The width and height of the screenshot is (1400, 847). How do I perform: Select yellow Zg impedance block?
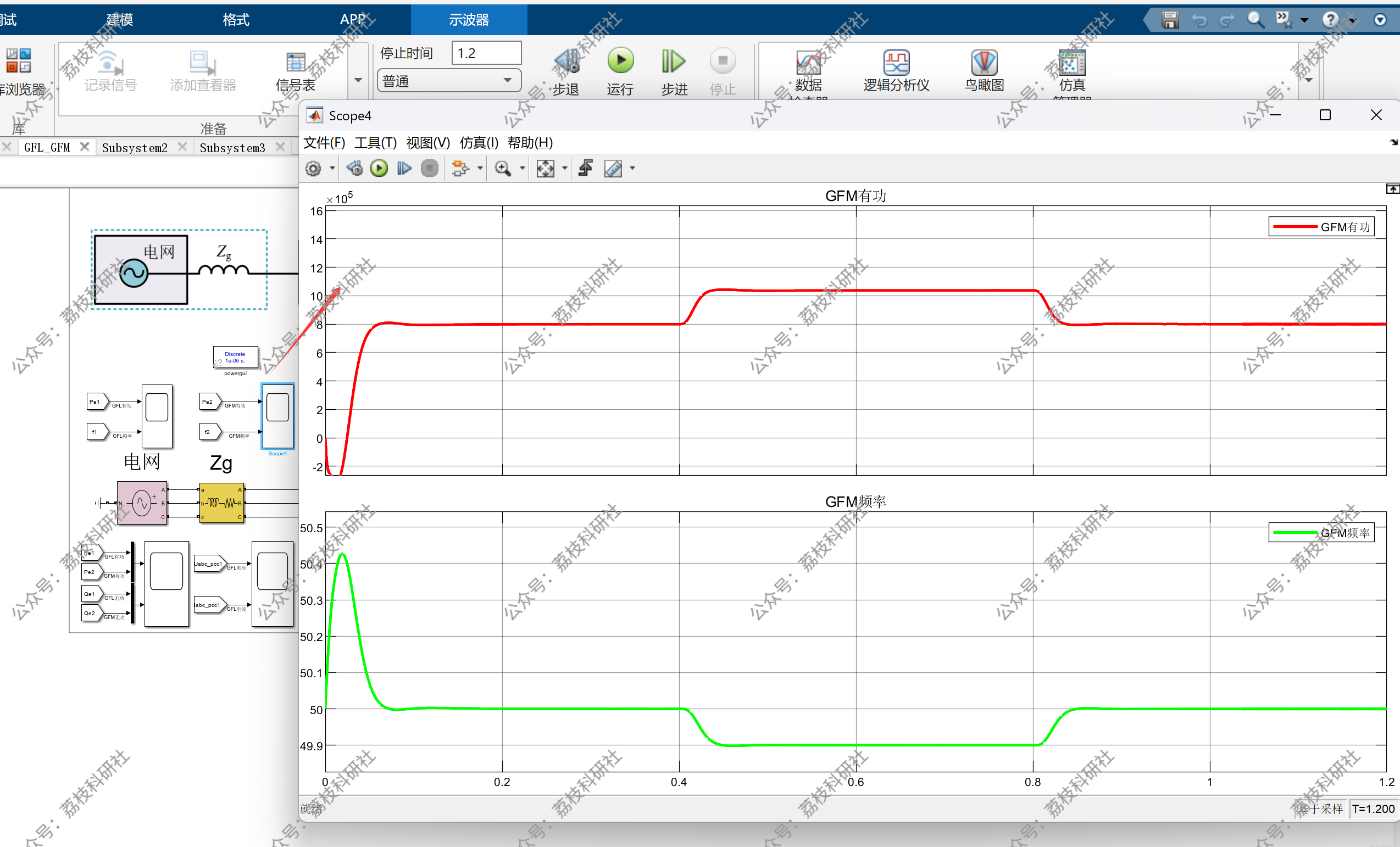[x=221, y=503]
